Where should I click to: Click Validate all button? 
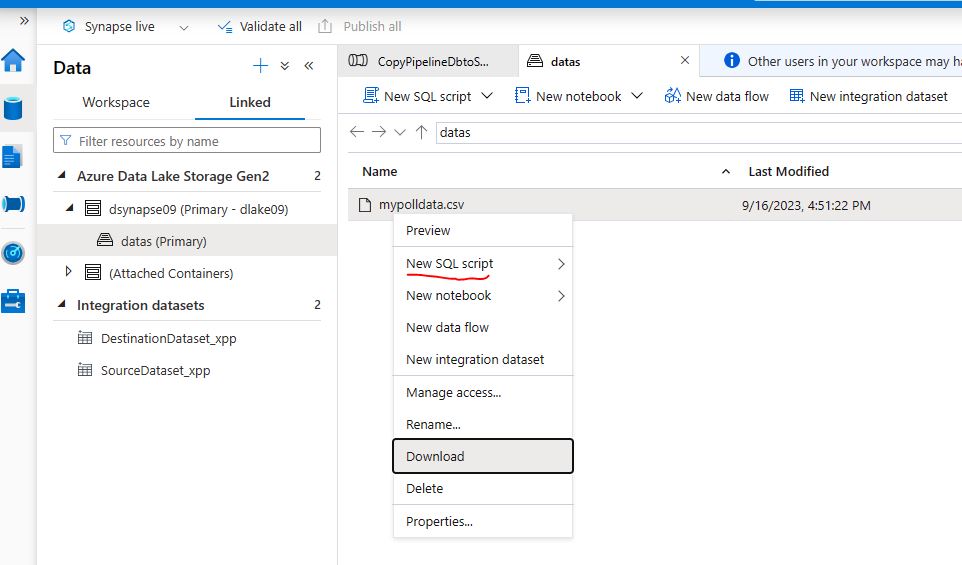[260, 27]
